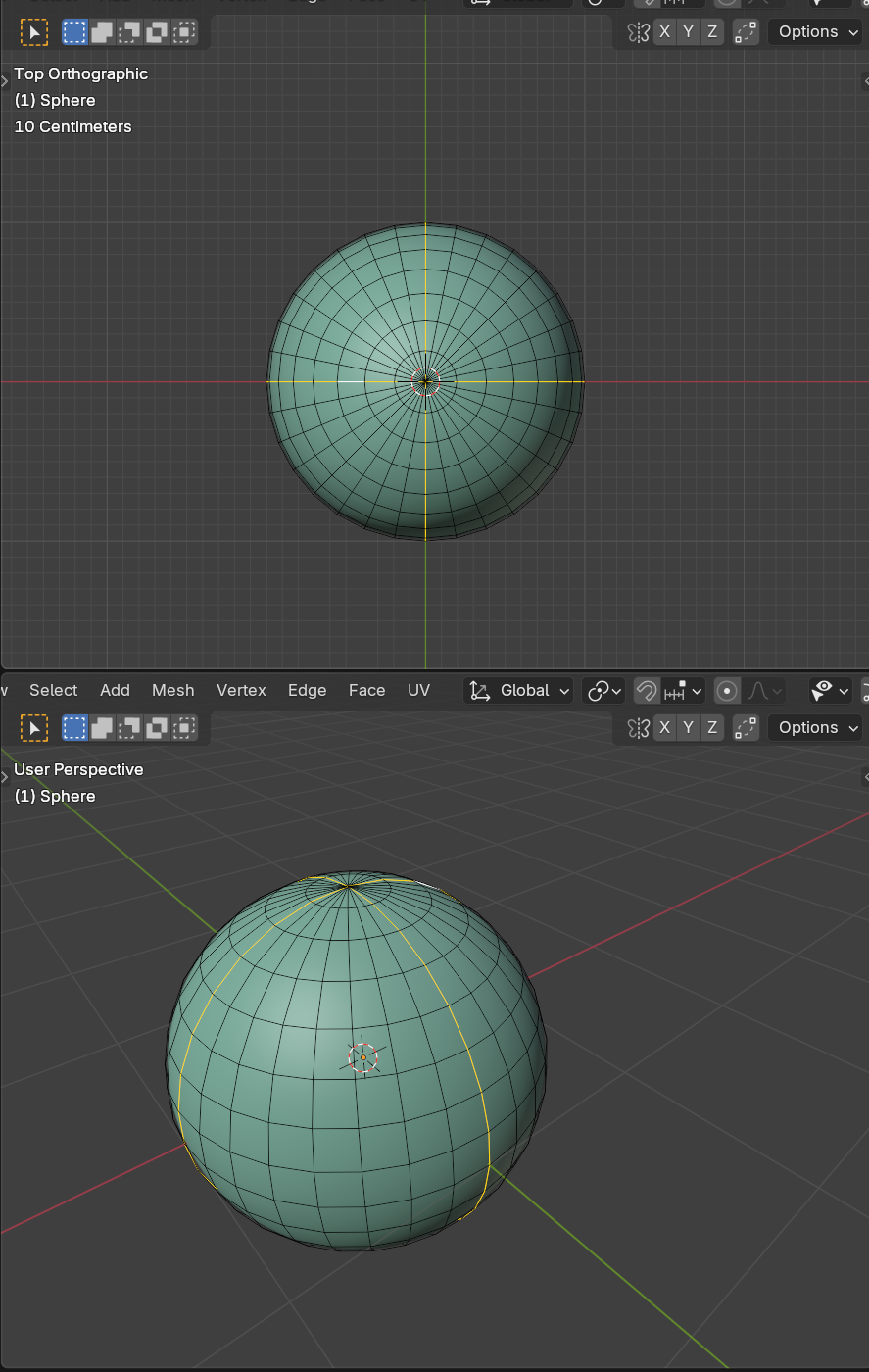
Task: Open the Face menu
Action: point(366,691)
